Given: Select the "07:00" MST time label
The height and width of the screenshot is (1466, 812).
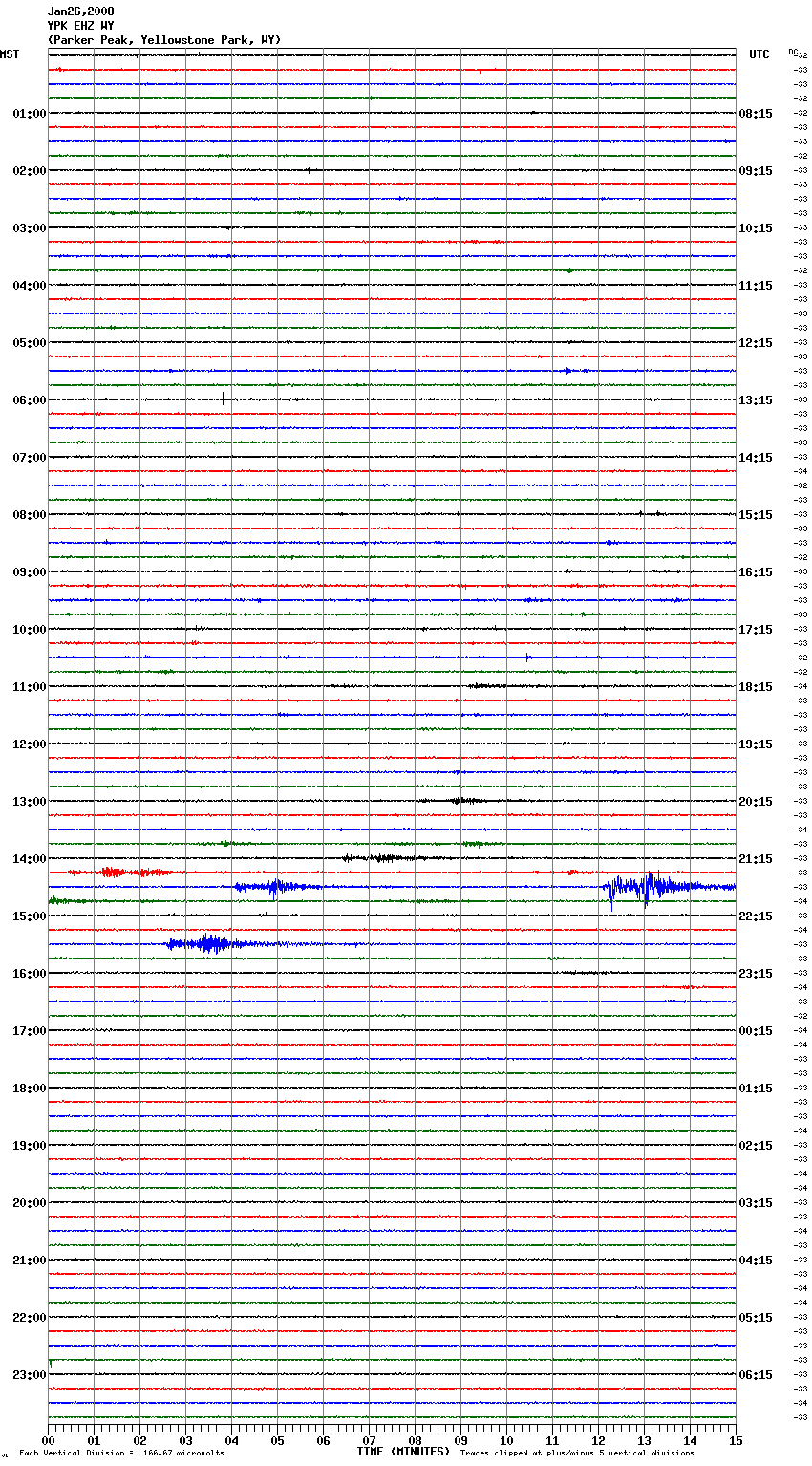Looking at the screenshot, I should (x=30, y=458).
